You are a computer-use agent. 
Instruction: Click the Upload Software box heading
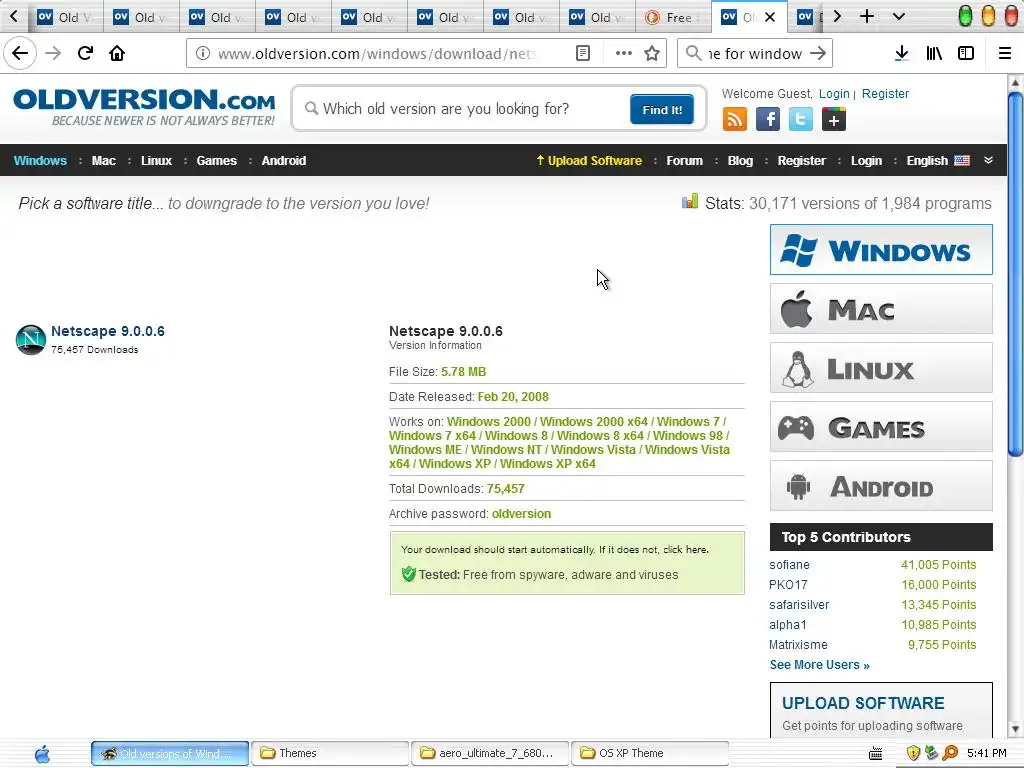click(863, 703)
